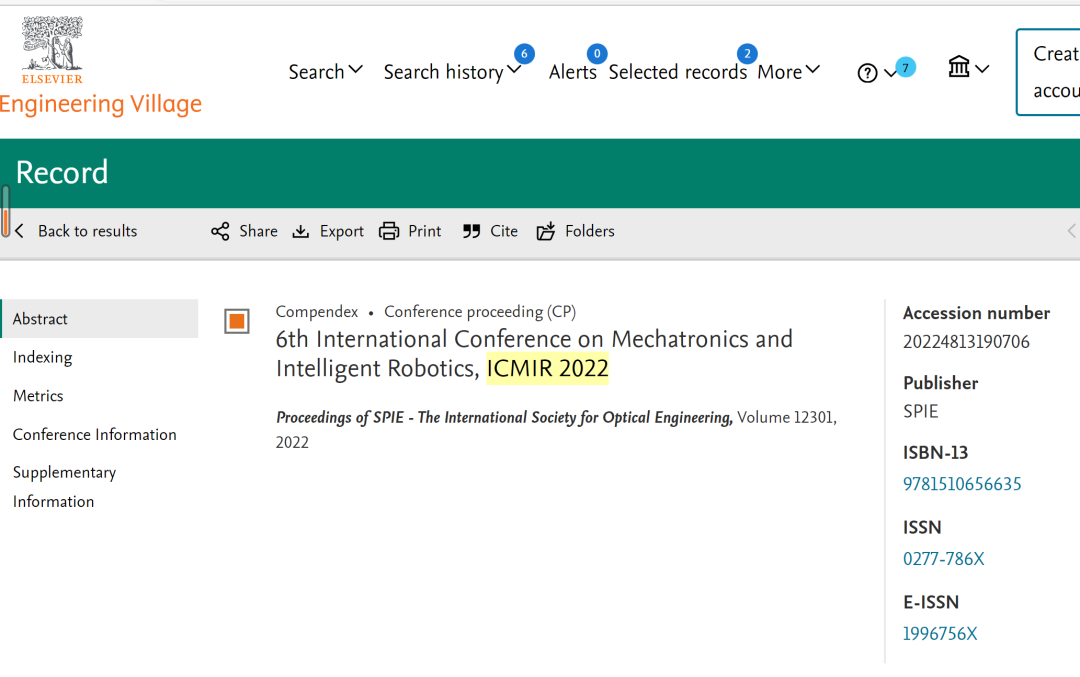This screenshot has width=1080, height=677.
Task: Select the Abstract tab
Action: click(100, 319)
